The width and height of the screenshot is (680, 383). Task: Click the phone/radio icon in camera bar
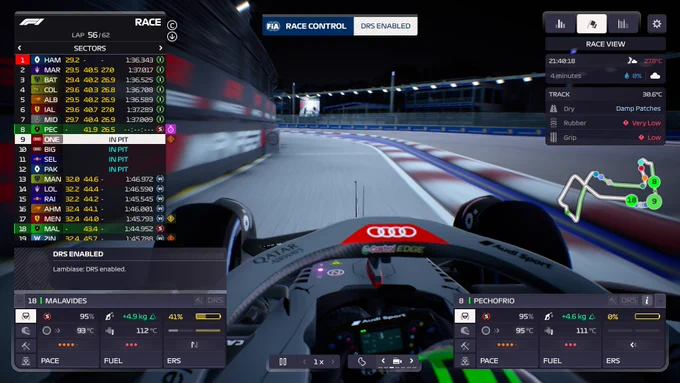(361, 361)
